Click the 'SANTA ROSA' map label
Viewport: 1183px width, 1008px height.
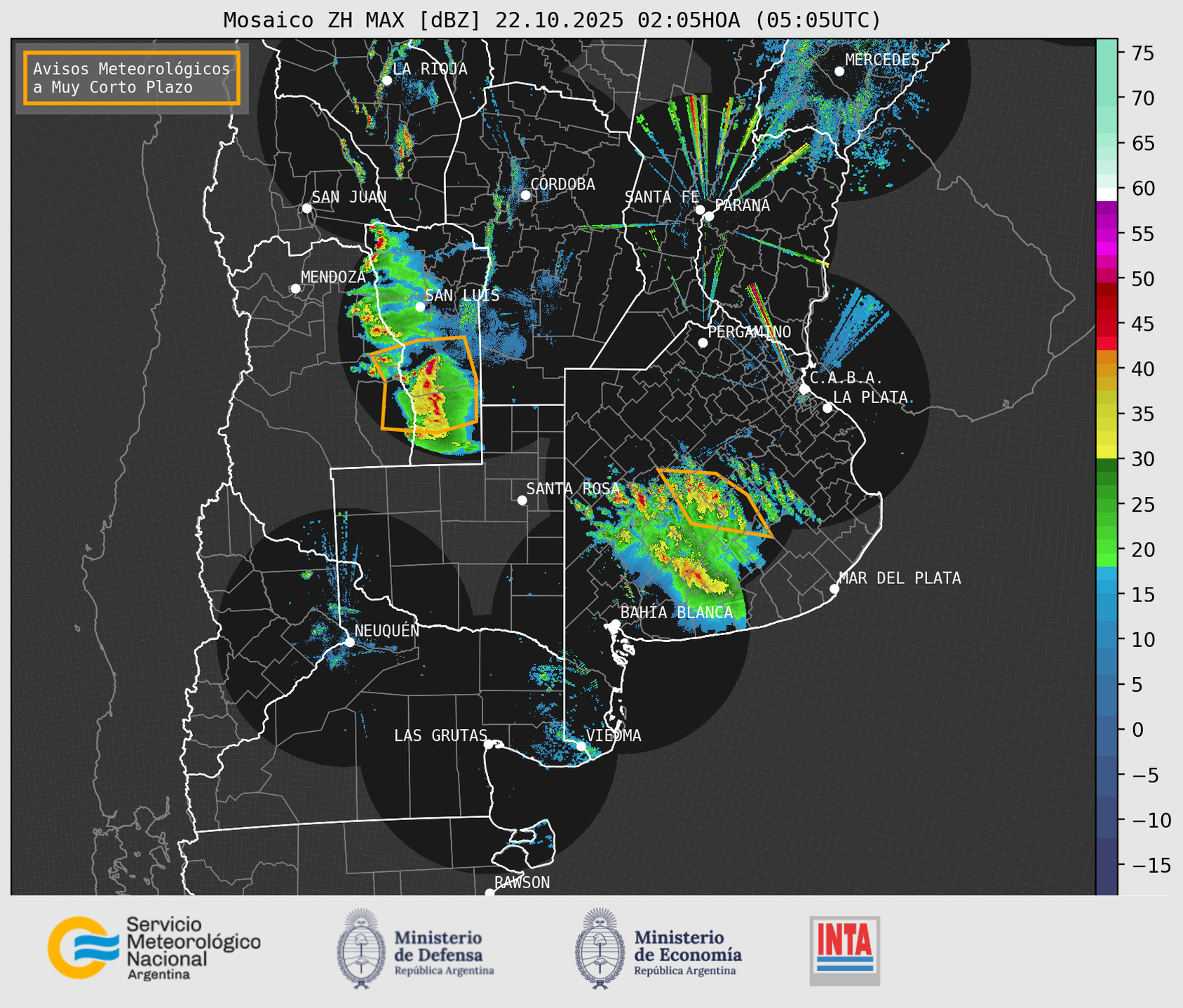point(573,489)
